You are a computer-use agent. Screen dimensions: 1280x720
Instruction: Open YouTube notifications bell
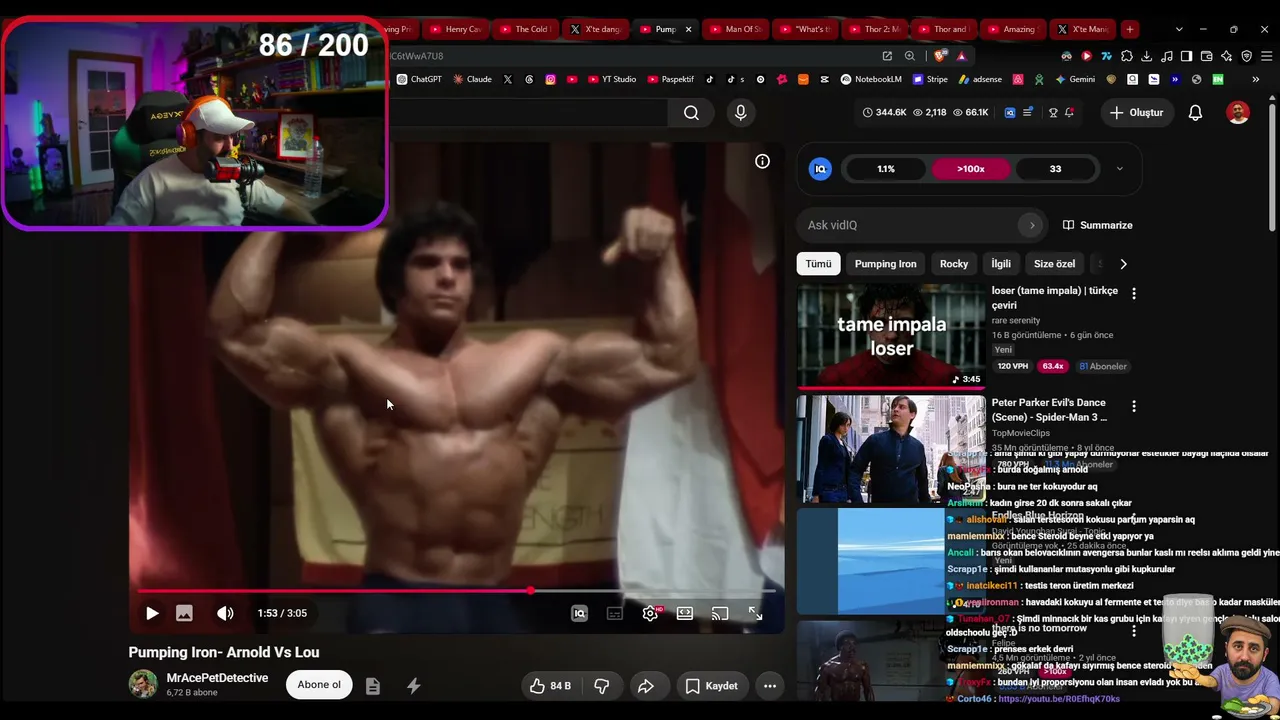pos(1195,113)
